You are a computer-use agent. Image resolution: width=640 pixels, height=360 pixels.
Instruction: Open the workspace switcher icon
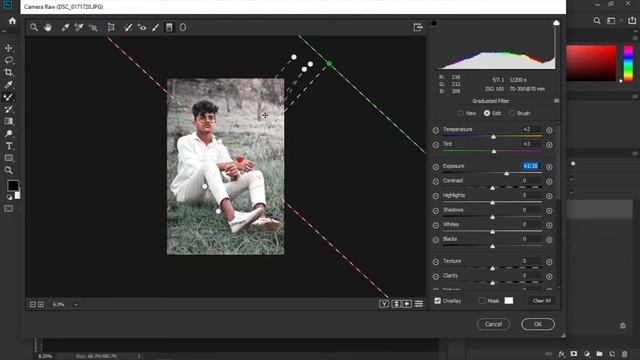[x=611, y=20]
